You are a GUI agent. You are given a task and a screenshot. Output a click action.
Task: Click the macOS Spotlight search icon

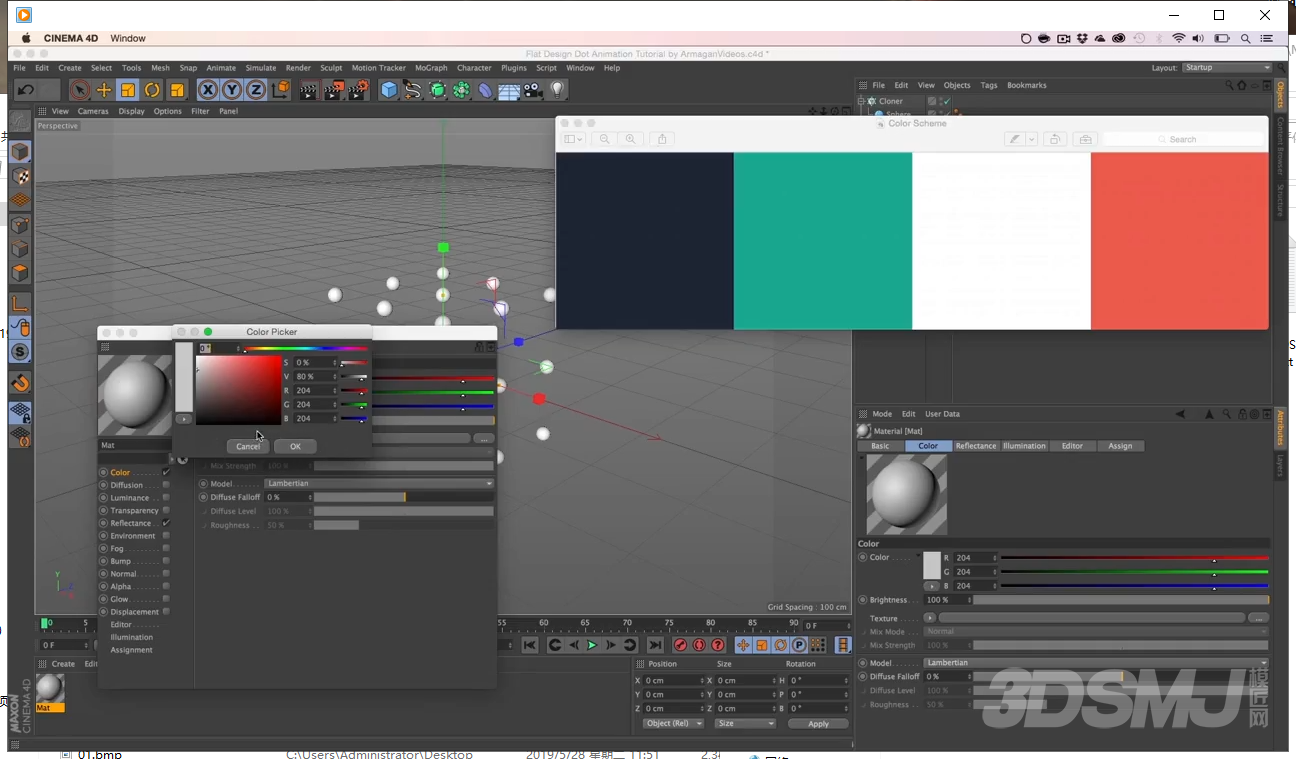[x=1245, y=38]
